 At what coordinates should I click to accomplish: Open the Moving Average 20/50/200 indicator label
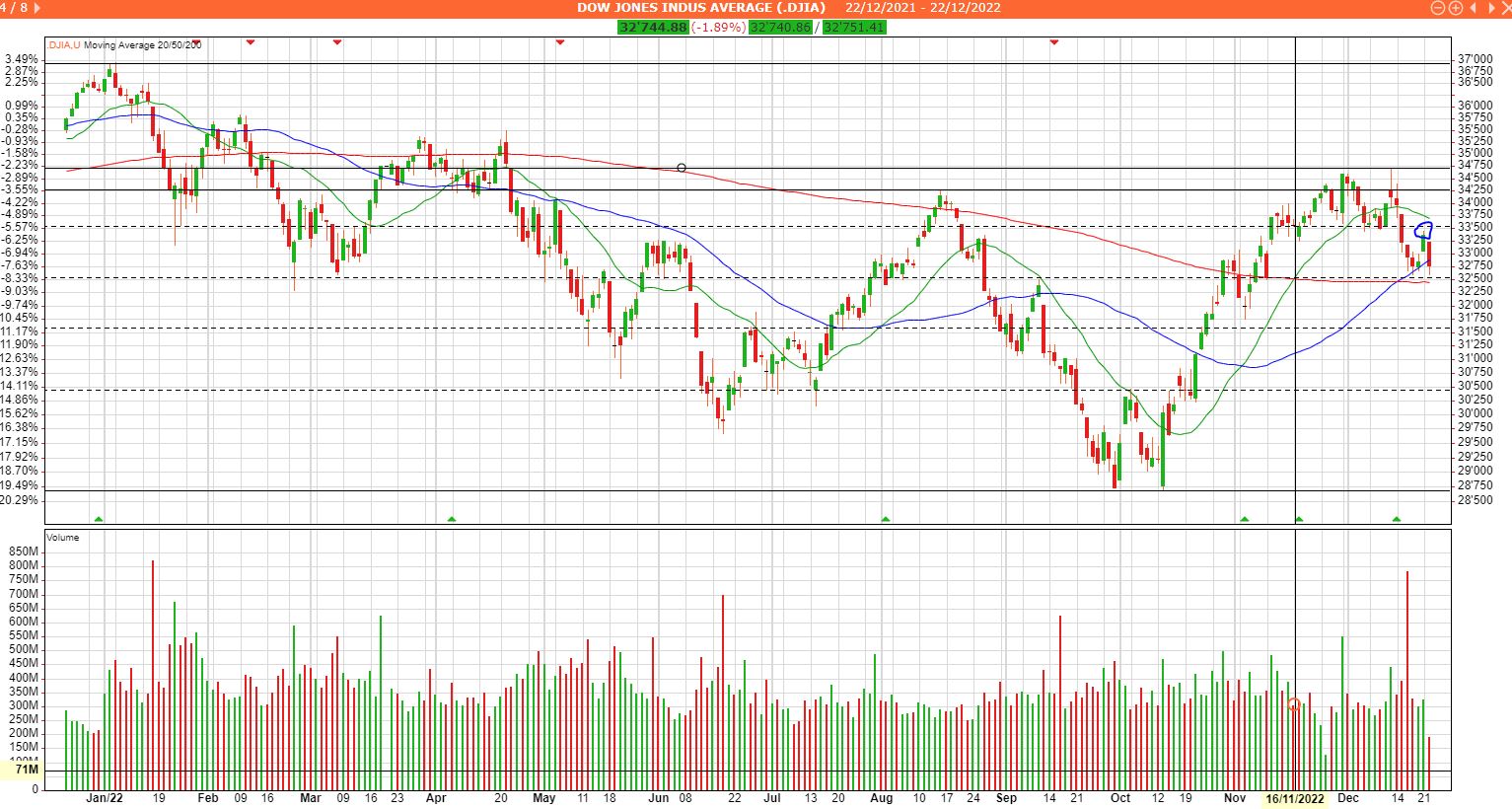point(143,45)
